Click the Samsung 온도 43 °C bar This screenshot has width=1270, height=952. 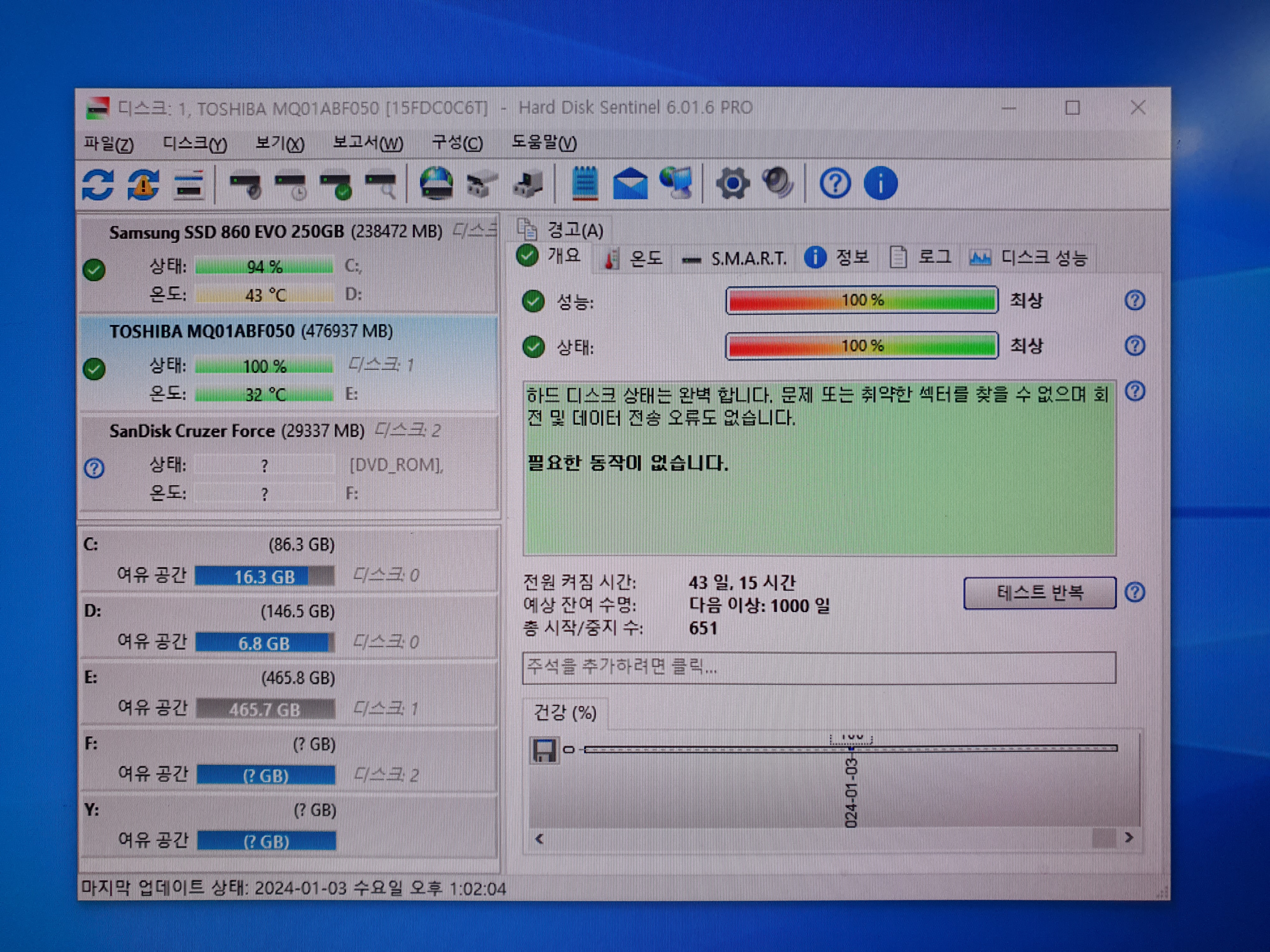pos(264,295)
